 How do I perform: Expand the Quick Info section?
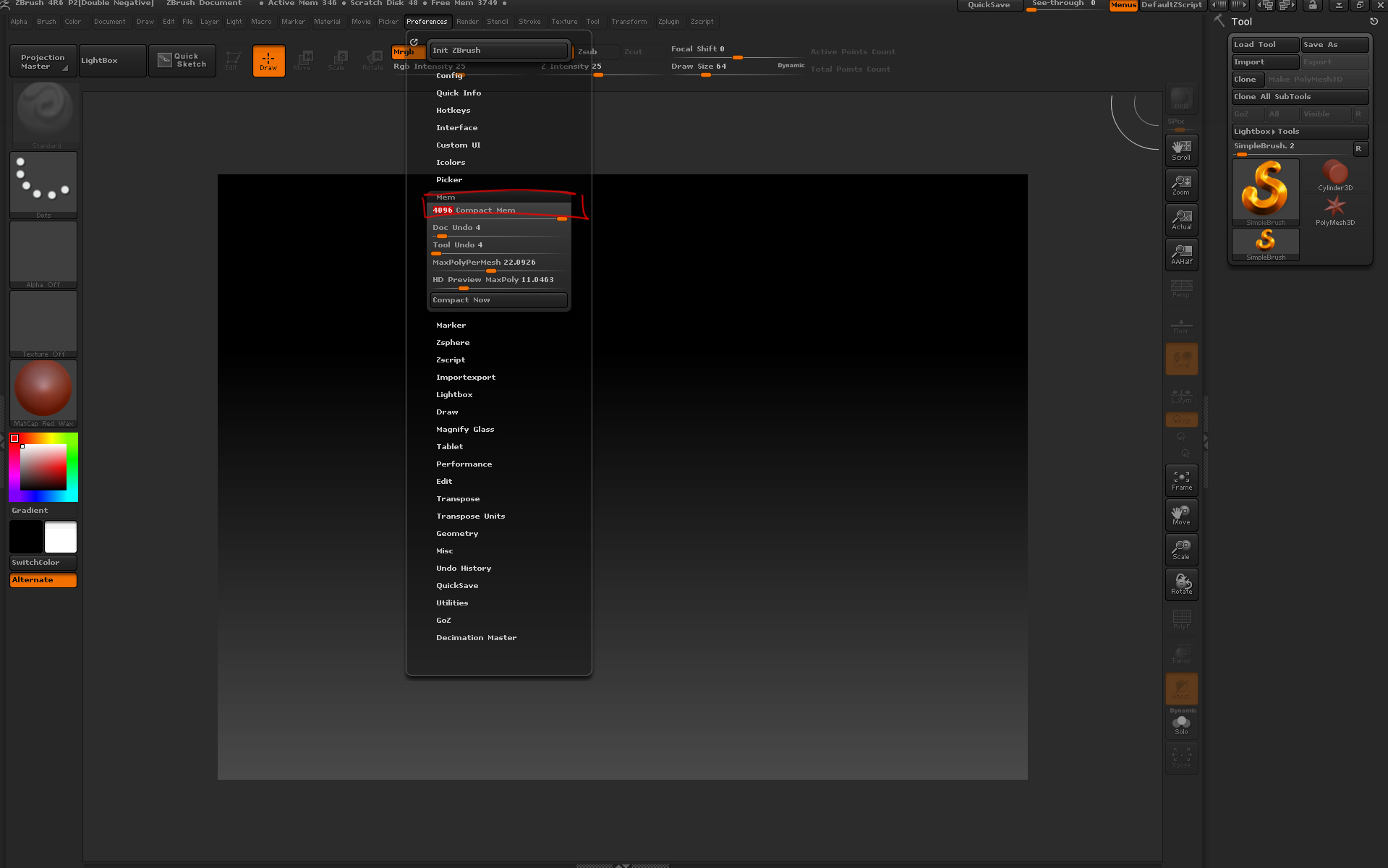click(459, 93)
